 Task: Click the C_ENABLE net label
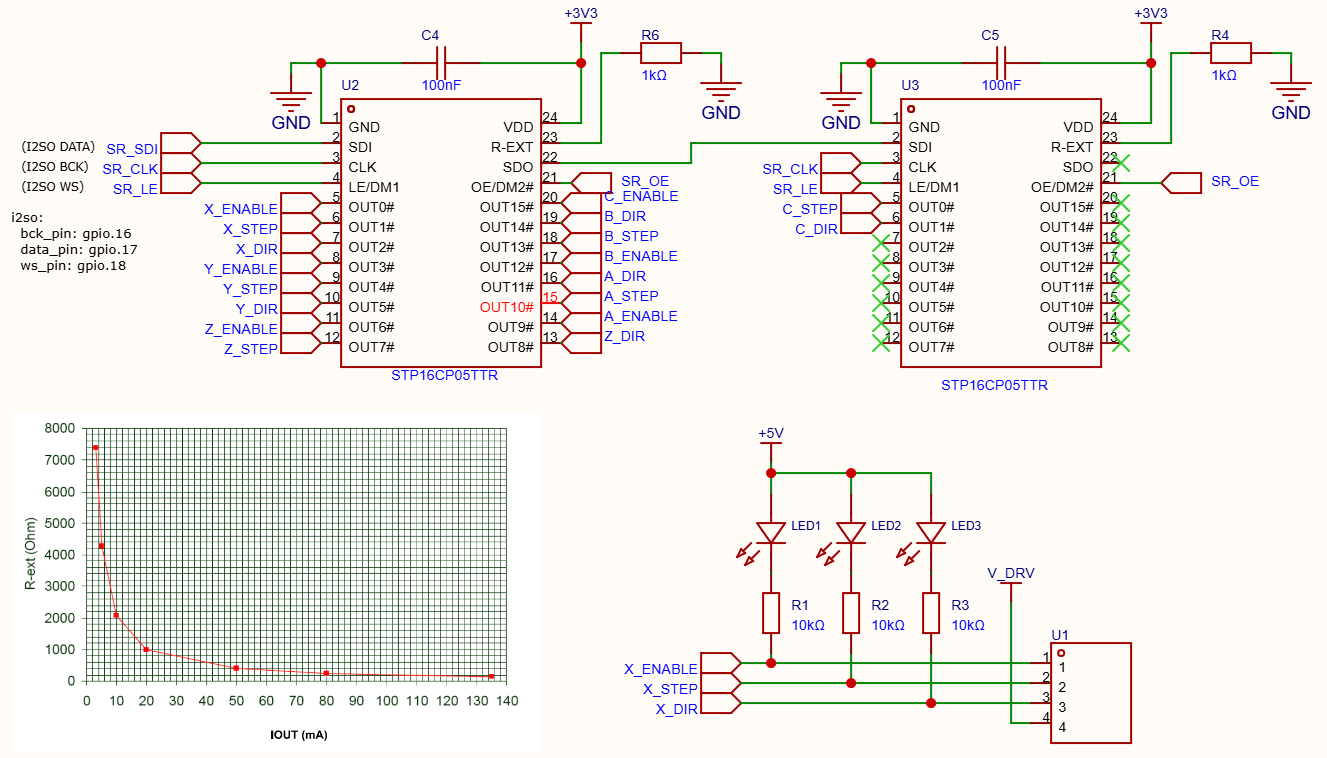[x=641, y=196]
